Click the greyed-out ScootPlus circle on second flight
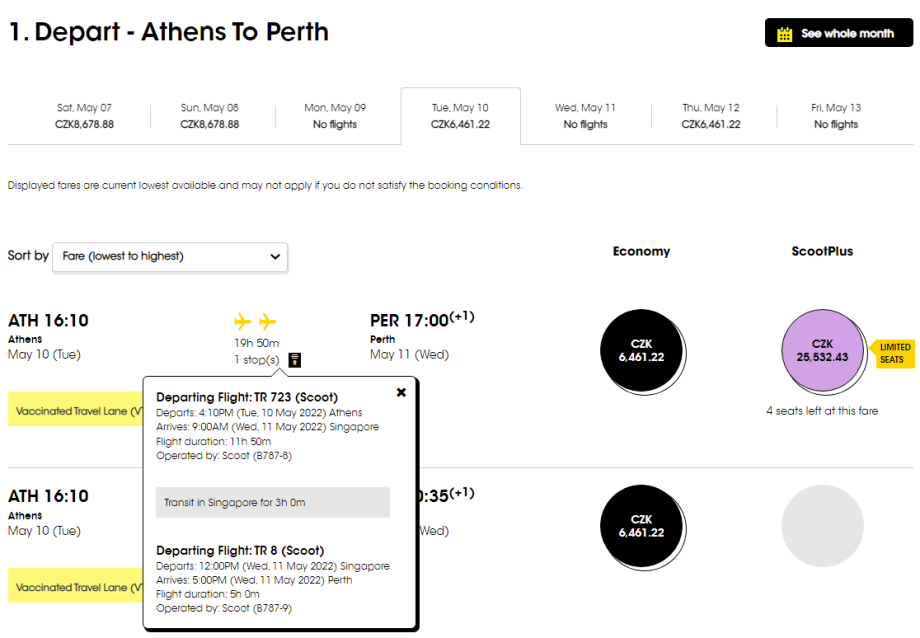 (822, 526)
